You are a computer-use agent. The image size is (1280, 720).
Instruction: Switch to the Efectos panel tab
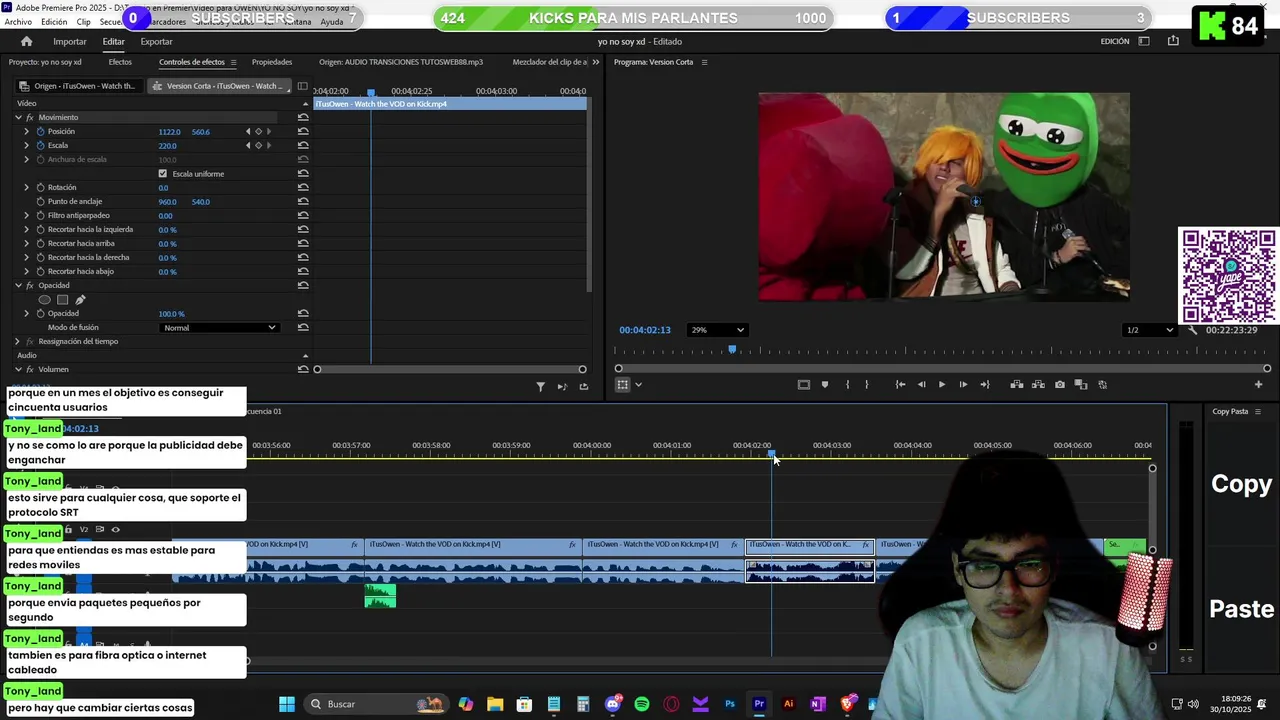click(x=120, y=62)
